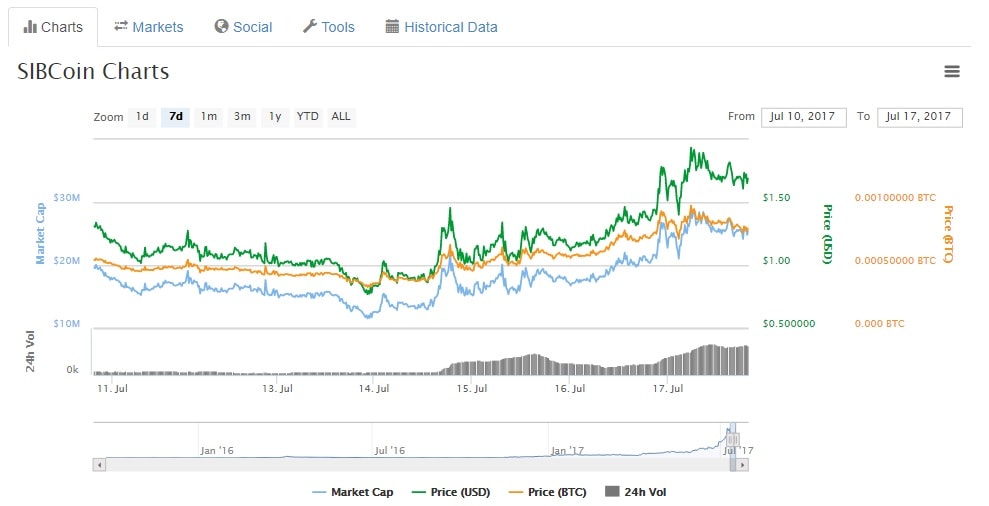Select the 1m zoom range
Screen dimensions: 989x506
pos(208,117)
